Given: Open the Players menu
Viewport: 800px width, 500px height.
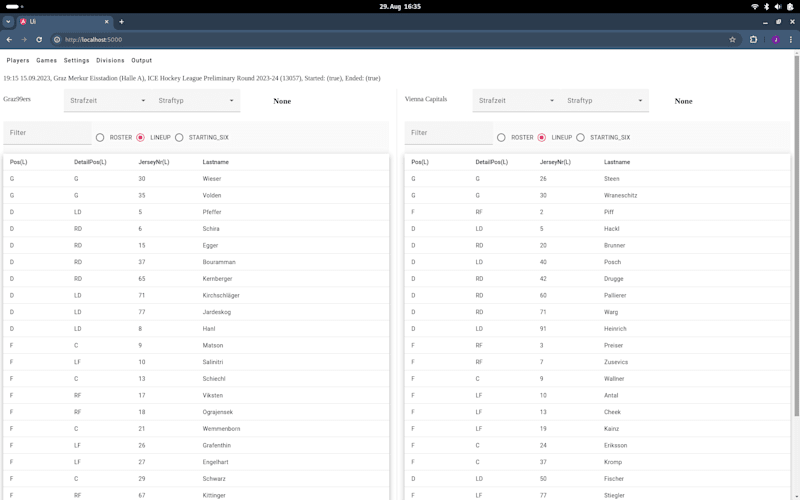Looking at the screenshot, I should pos(18,60).
